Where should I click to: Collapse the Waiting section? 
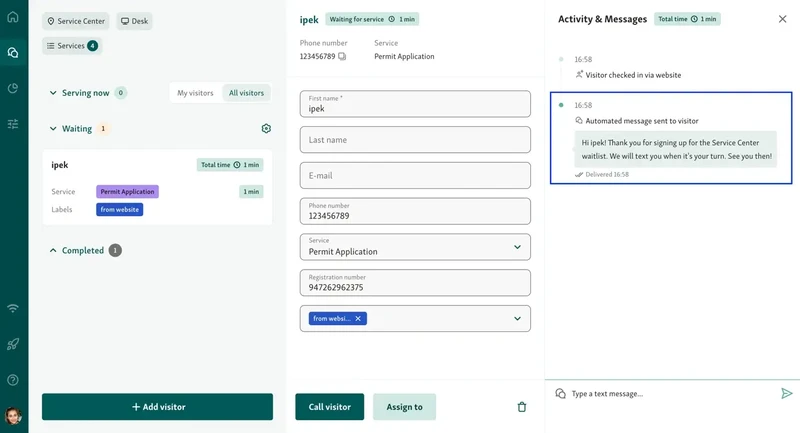pyautogui.click(x=53, y=129)
